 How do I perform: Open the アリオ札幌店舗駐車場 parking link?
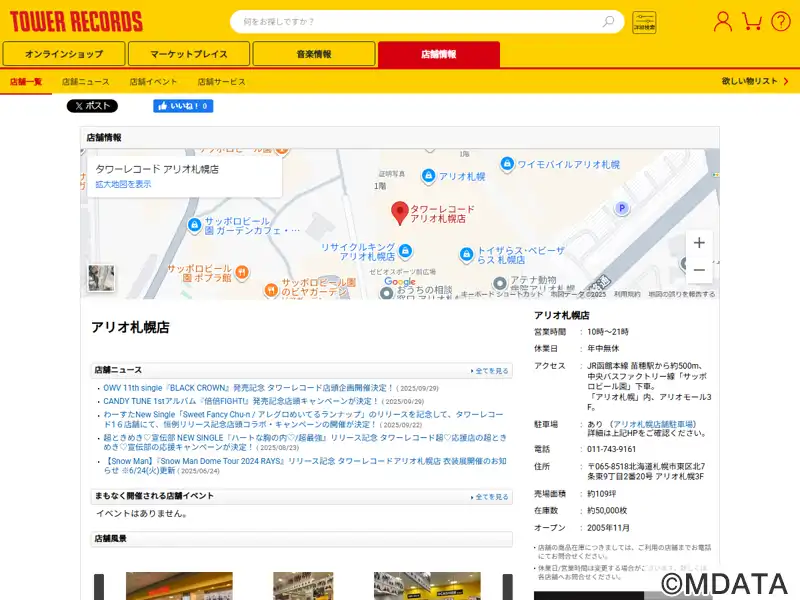(654, 424)
